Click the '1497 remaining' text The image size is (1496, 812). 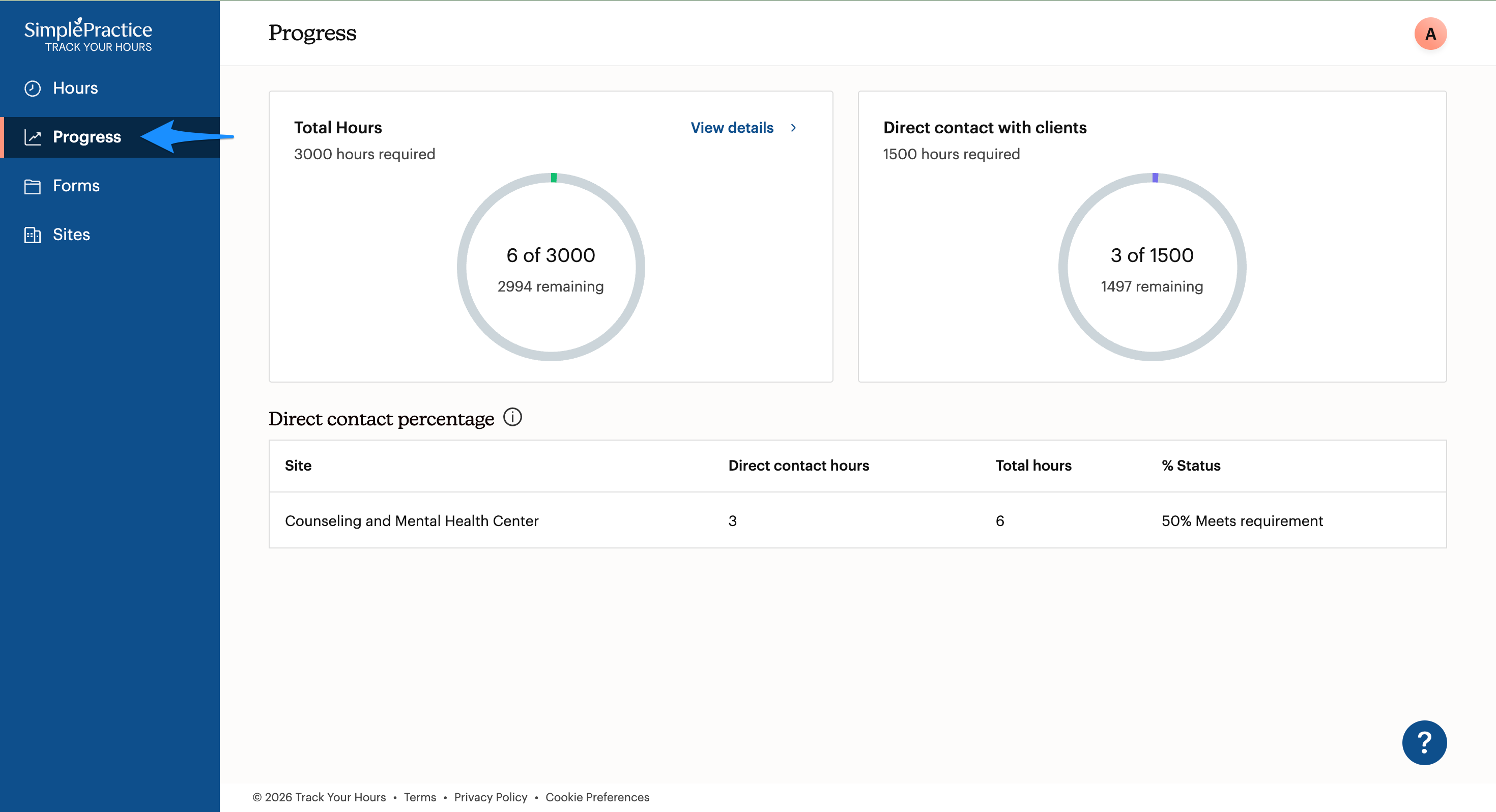(1152, 286)
